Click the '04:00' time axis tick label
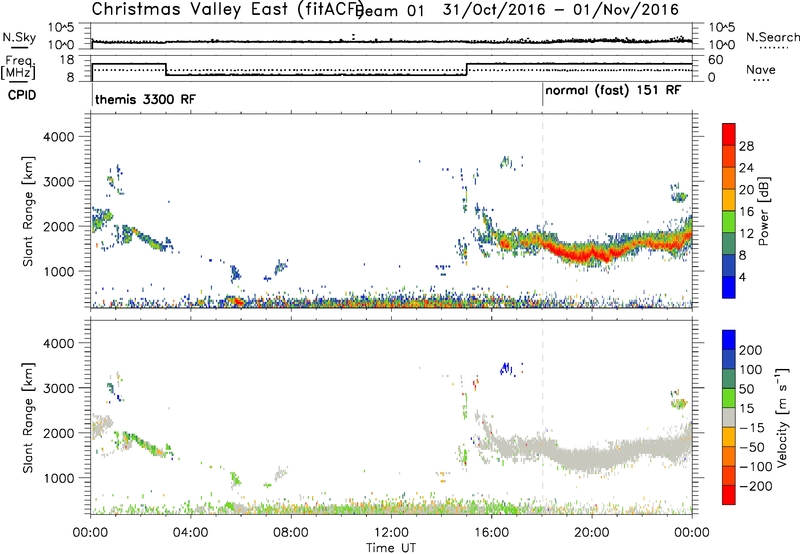The image size is (800, 554). (191, 533)
